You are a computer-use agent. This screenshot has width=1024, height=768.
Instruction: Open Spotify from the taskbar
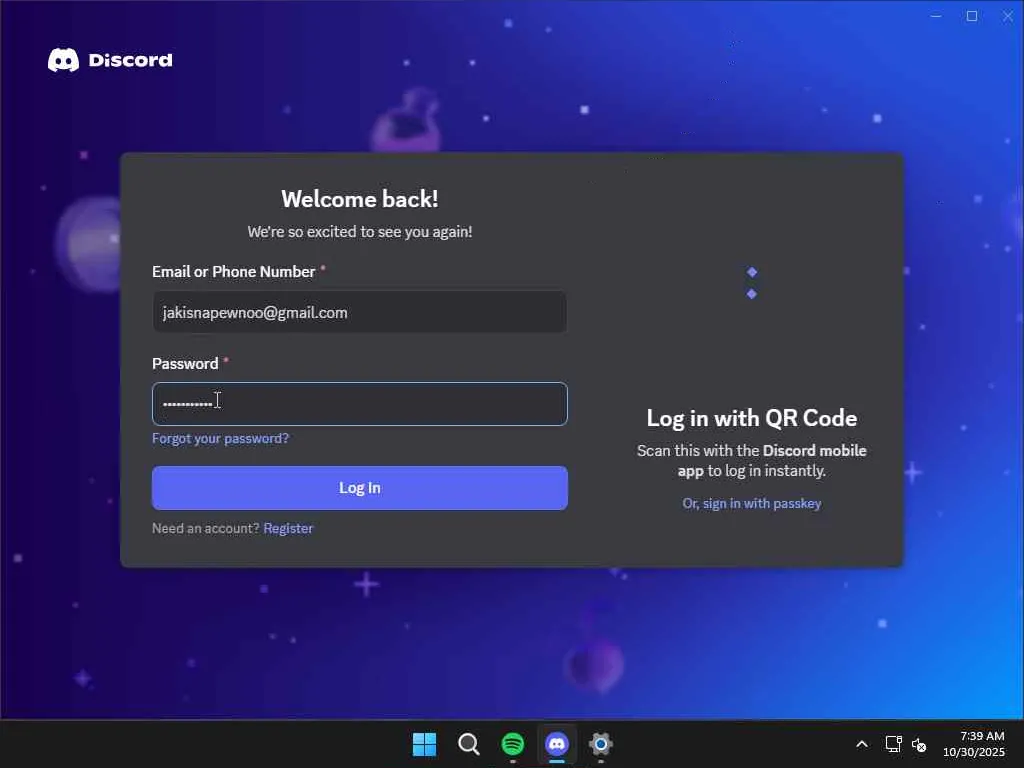(x=513, y=744)
